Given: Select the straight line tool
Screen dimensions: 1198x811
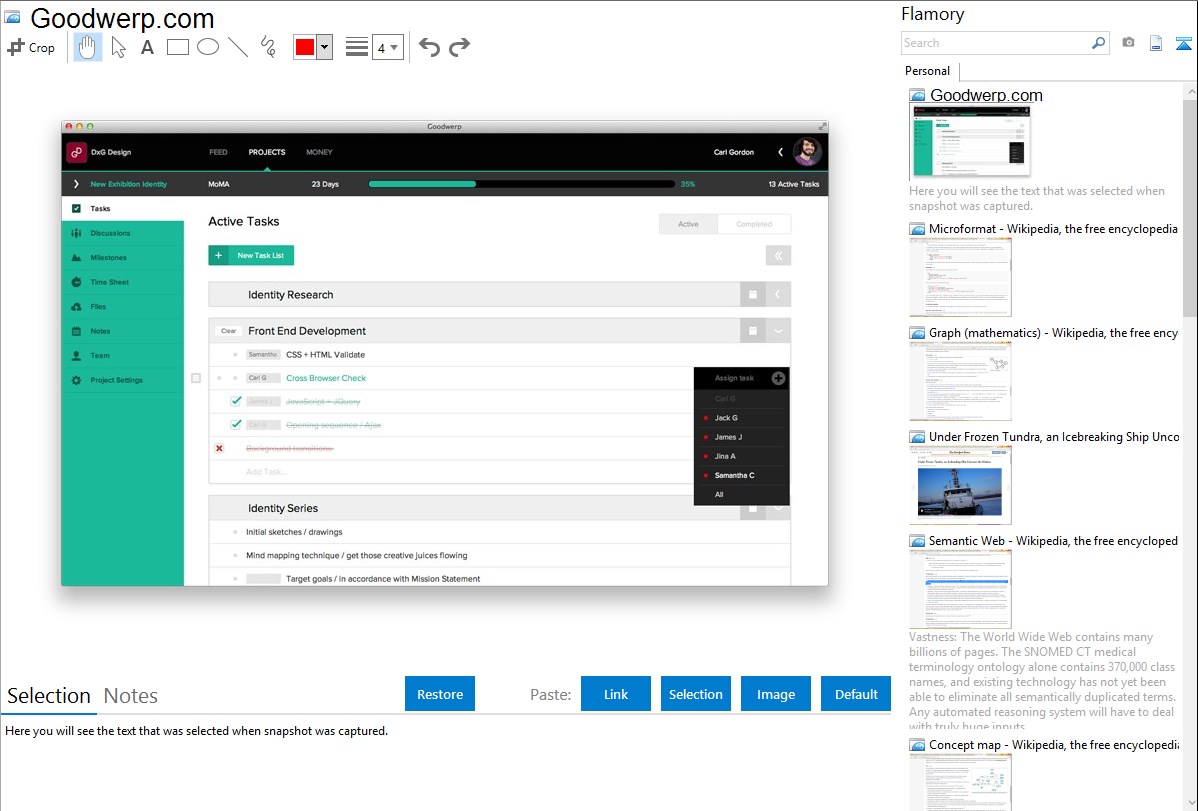Looking at the screenshot, I should click(238, 47).
